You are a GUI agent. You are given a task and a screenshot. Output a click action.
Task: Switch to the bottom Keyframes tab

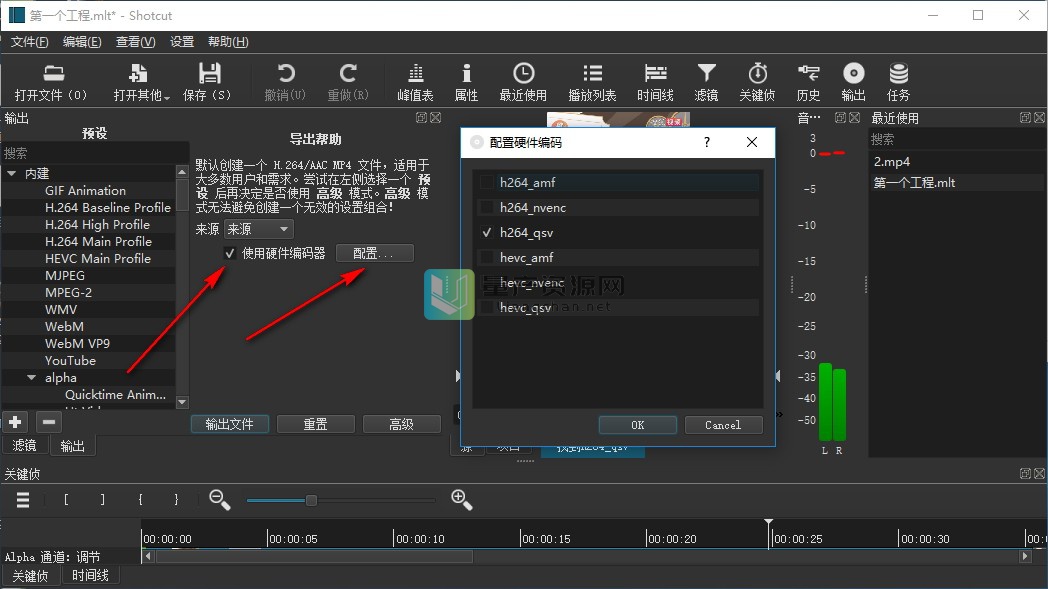point(30,576)
